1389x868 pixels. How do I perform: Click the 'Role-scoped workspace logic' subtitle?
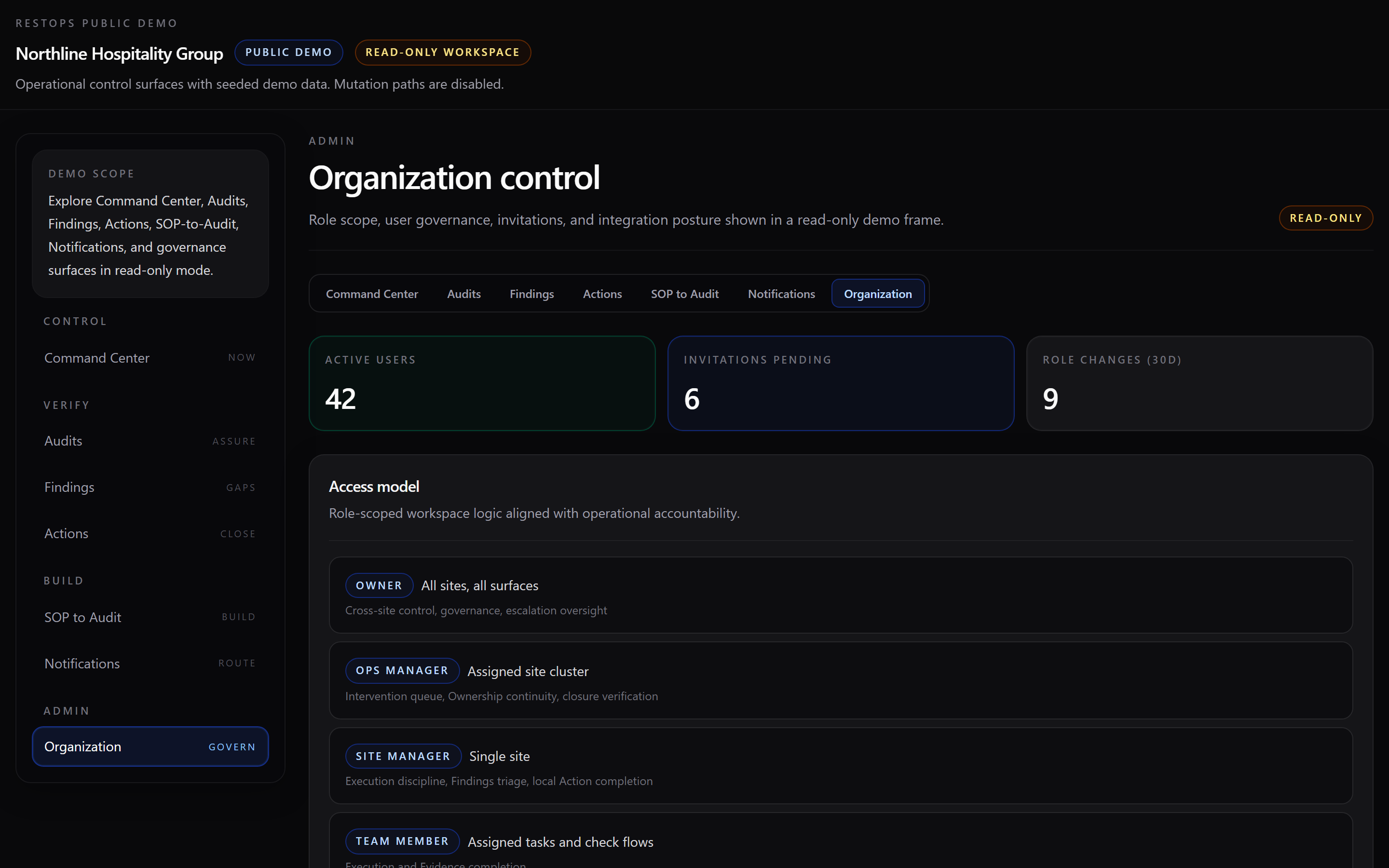click(x=534, y=513)
